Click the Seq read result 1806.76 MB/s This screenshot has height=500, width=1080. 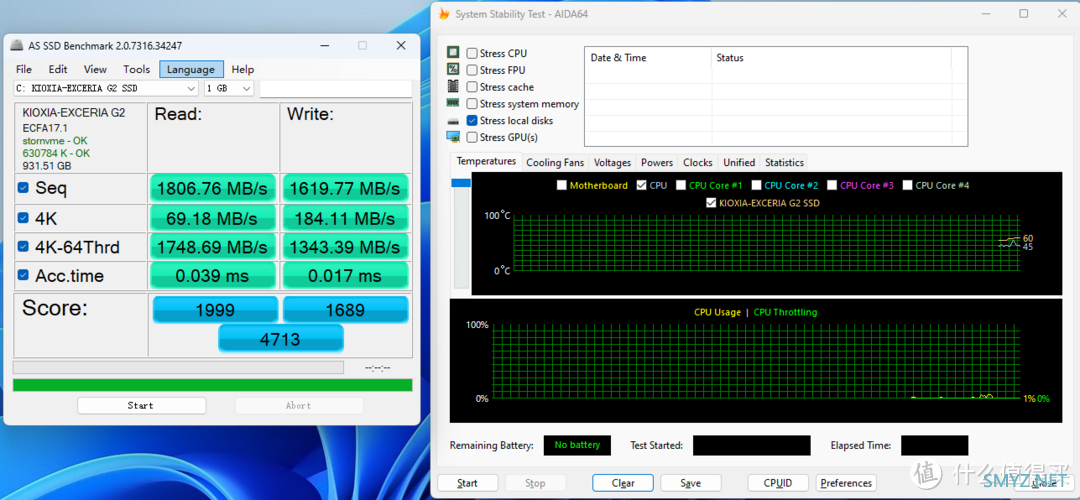pyautogui.click(x=212, y=189)
